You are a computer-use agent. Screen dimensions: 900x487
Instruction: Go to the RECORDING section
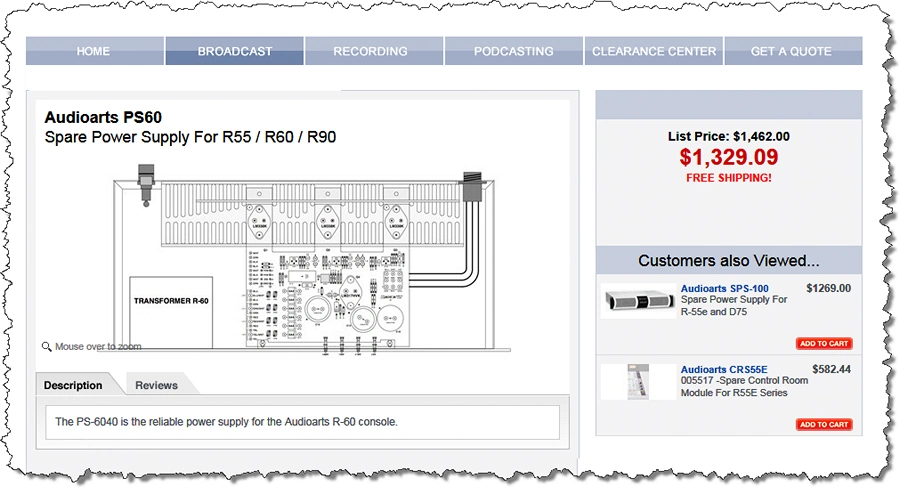(x=374, y=51)
